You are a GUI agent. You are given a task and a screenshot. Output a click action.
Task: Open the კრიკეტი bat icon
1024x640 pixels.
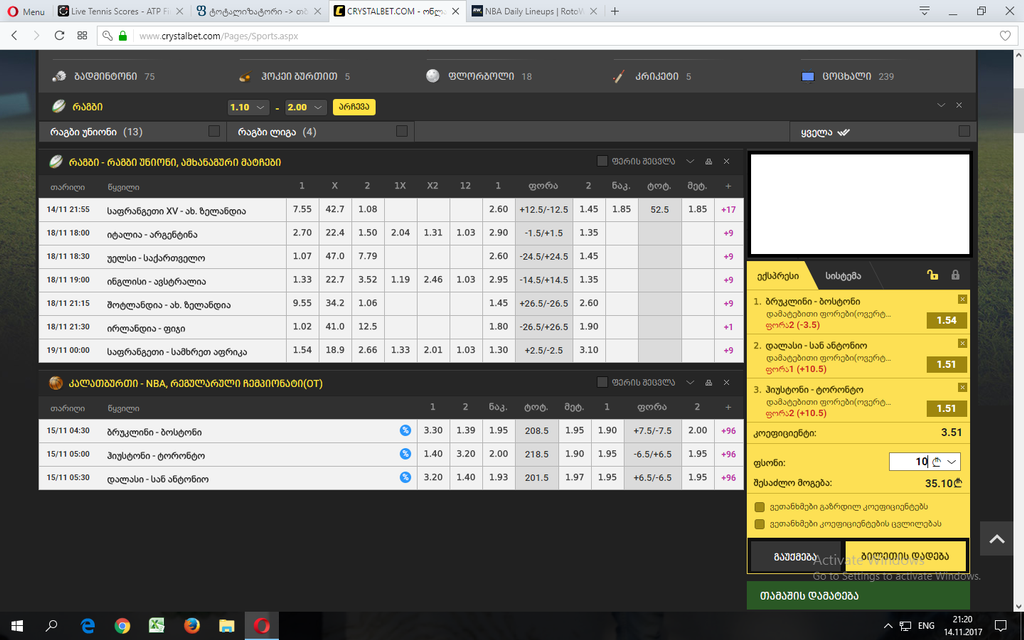[x=618, y=76]
